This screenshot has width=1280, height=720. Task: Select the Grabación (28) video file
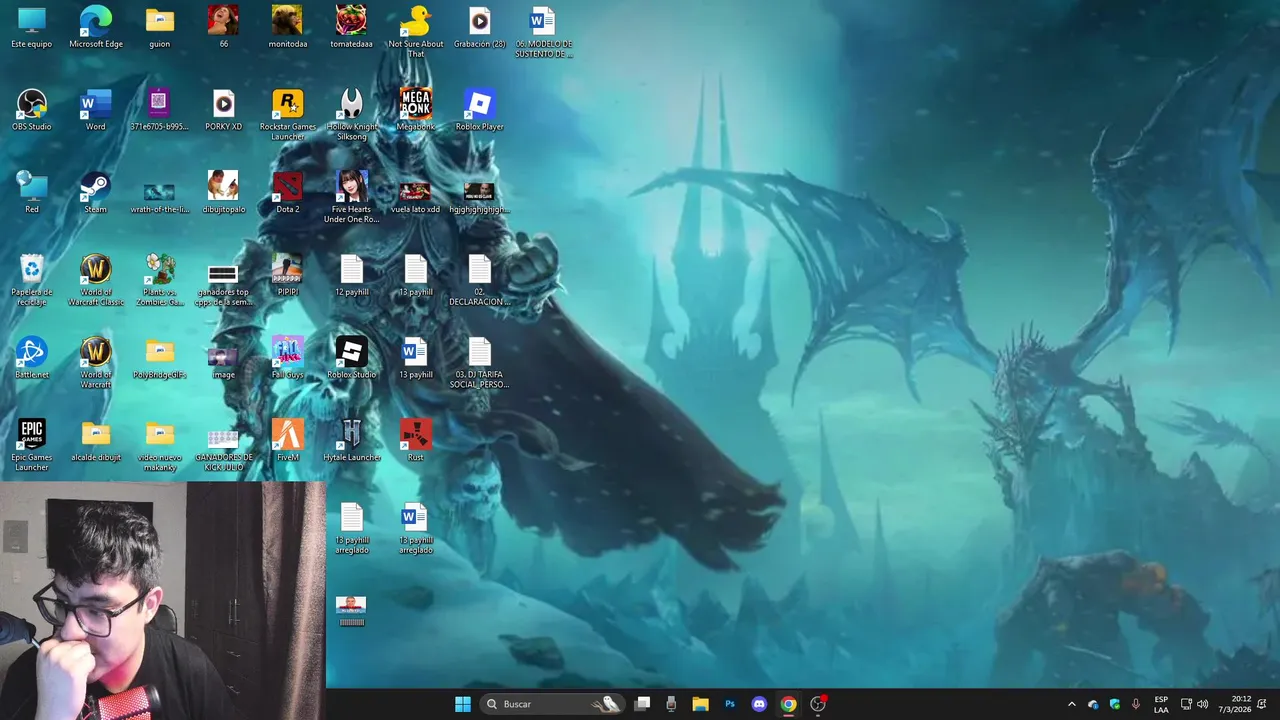click(479, 27)
